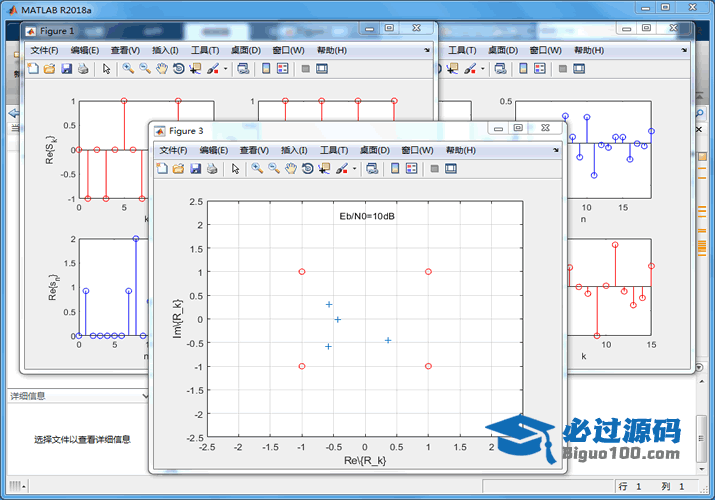Select Edit Plot arrow in Figure 3 toolbar
Image resolution: width=715 pixels, height=500 pixels.
tap(235, 169)
